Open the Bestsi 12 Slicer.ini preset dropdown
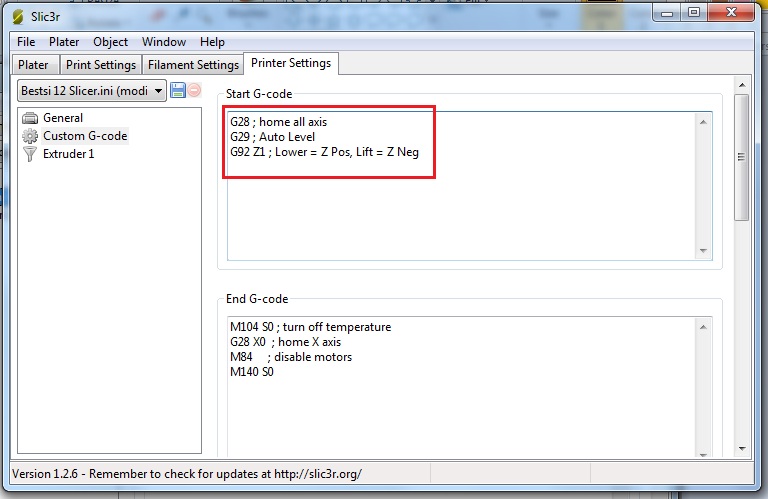The height and width of the screenshot is (499, 768). click(x=92, y=91)
